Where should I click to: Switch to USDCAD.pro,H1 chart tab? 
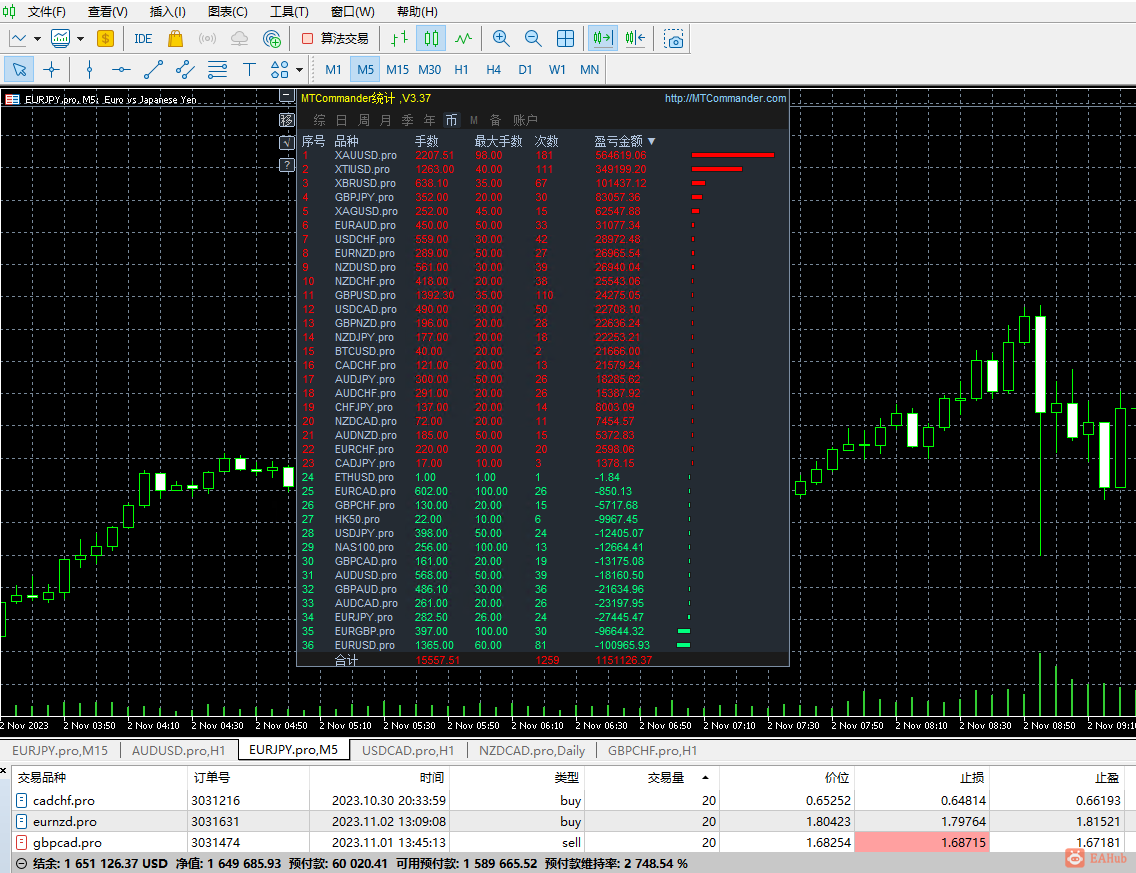pos(408,751)
